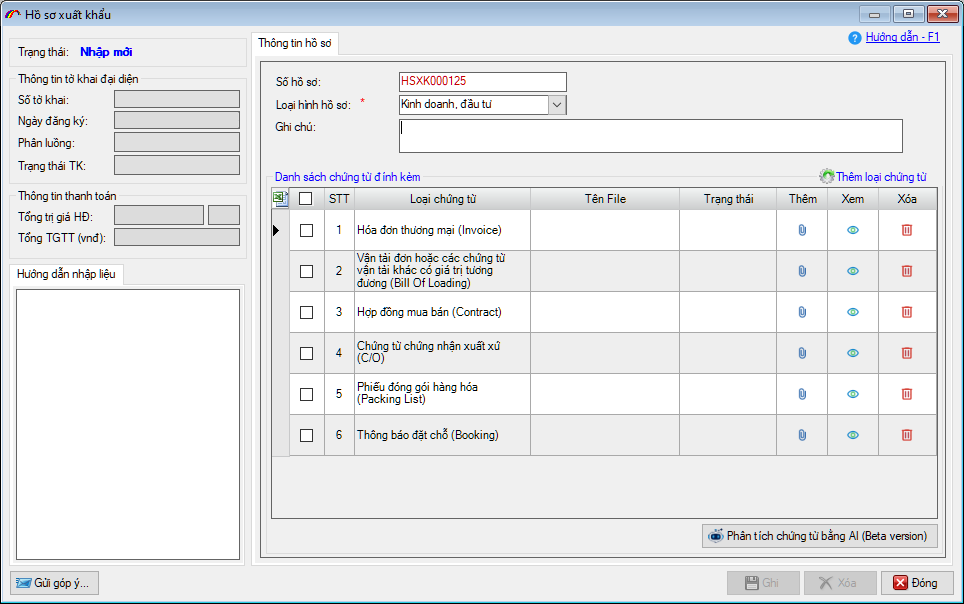
Task: Toggle the select-all checkbox in grid header
Action: tap(307, 199)
